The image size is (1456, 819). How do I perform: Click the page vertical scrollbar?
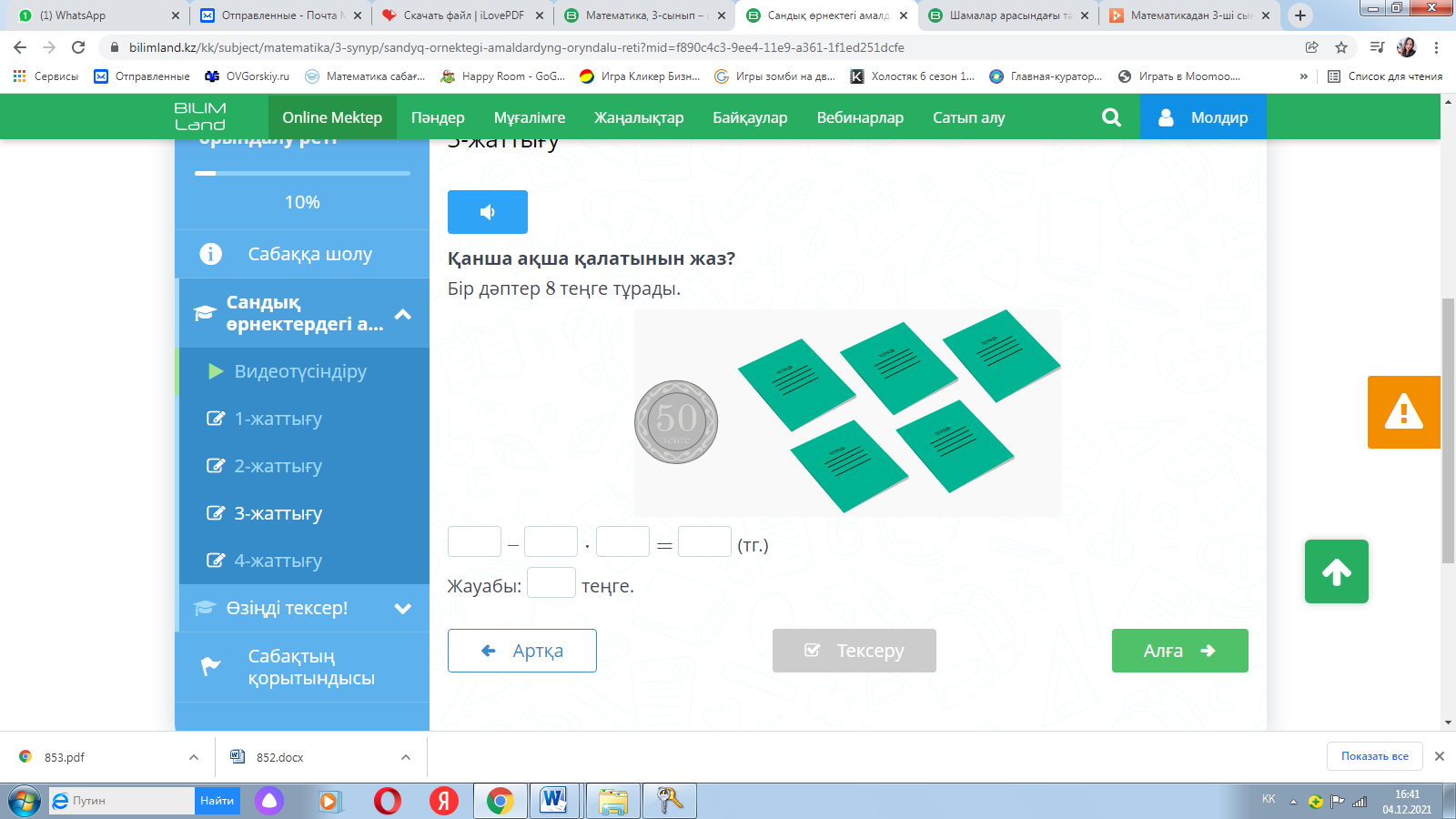pyautogui.click(x=1448, y=430)
